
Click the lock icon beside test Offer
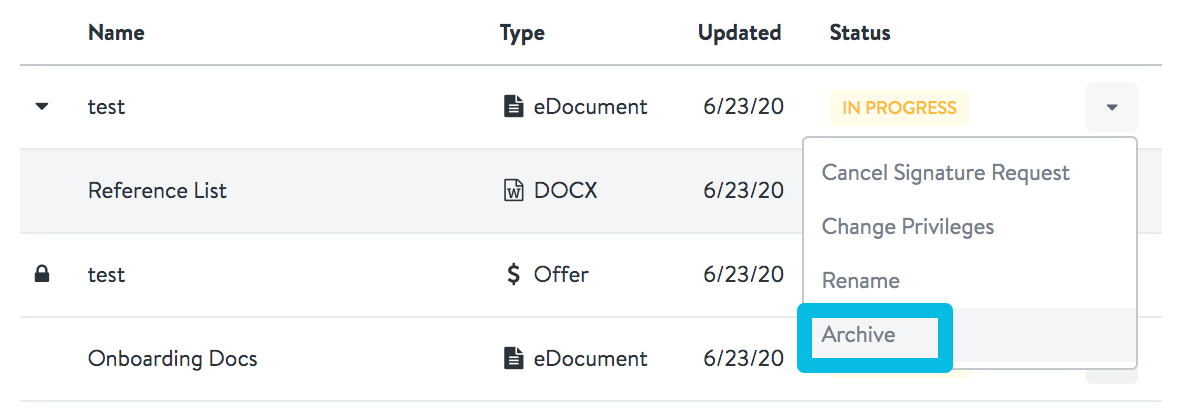(42, 274)
